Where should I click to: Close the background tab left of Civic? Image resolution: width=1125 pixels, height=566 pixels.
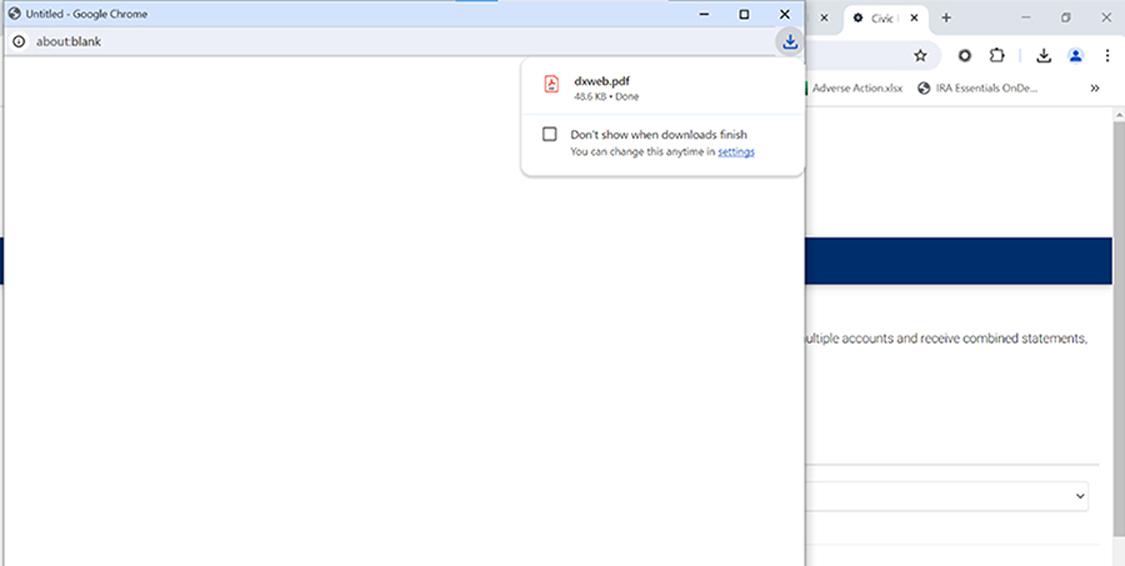824,18
